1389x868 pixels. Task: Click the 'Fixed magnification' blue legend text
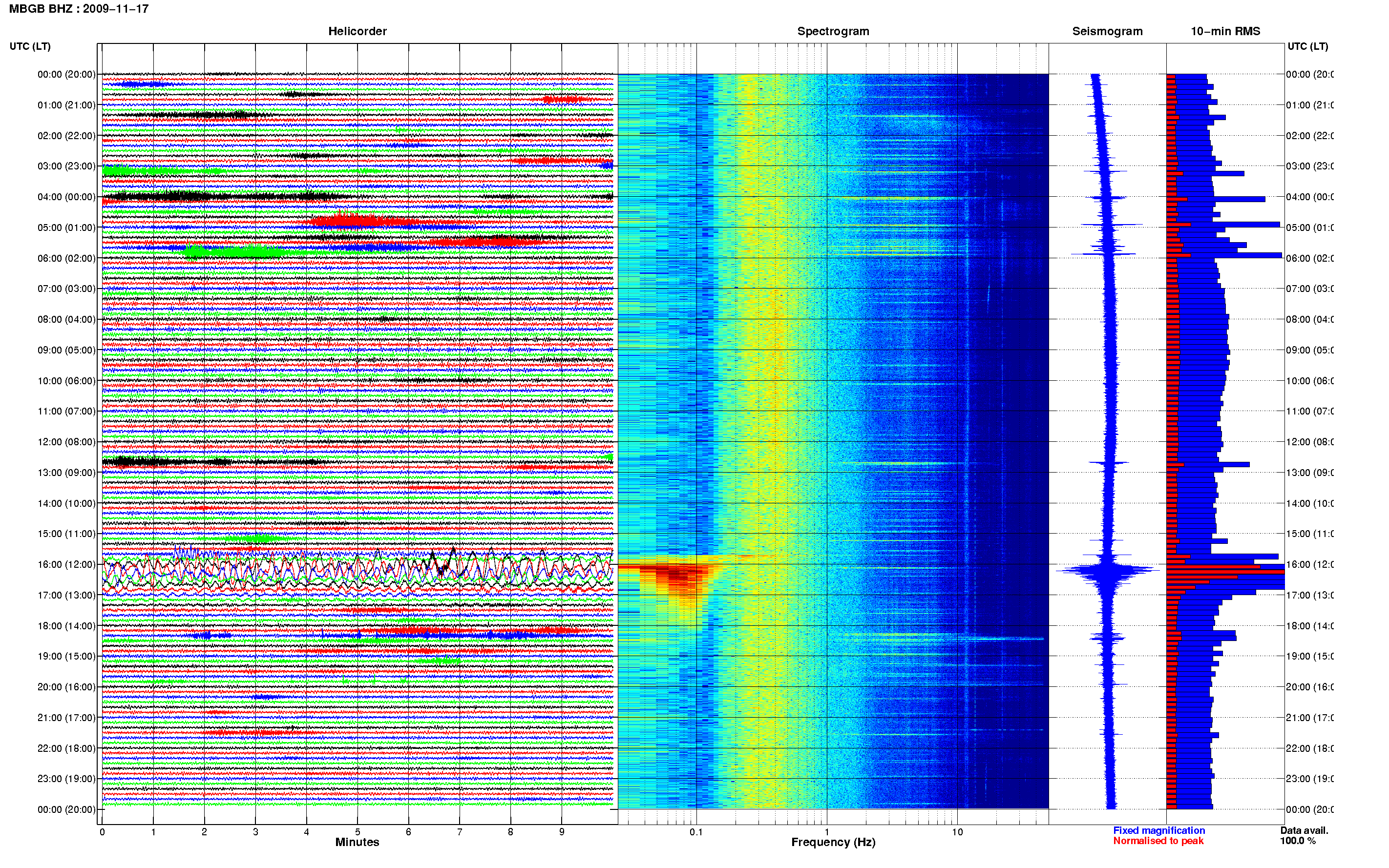[1159, 830]
